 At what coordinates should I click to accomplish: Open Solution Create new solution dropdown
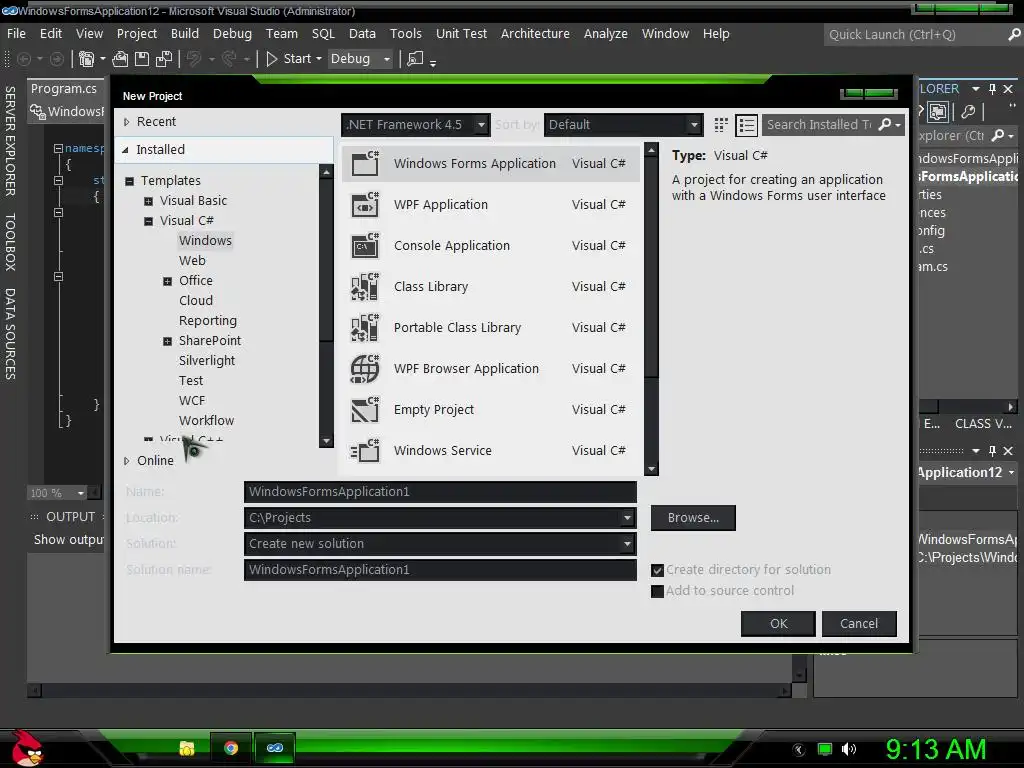tap(627, 543)
